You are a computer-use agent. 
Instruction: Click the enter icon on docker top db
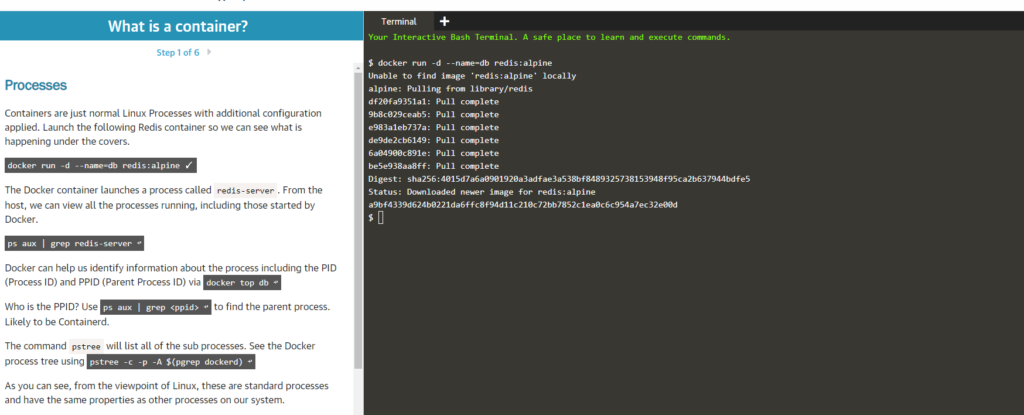coord(276,283)
